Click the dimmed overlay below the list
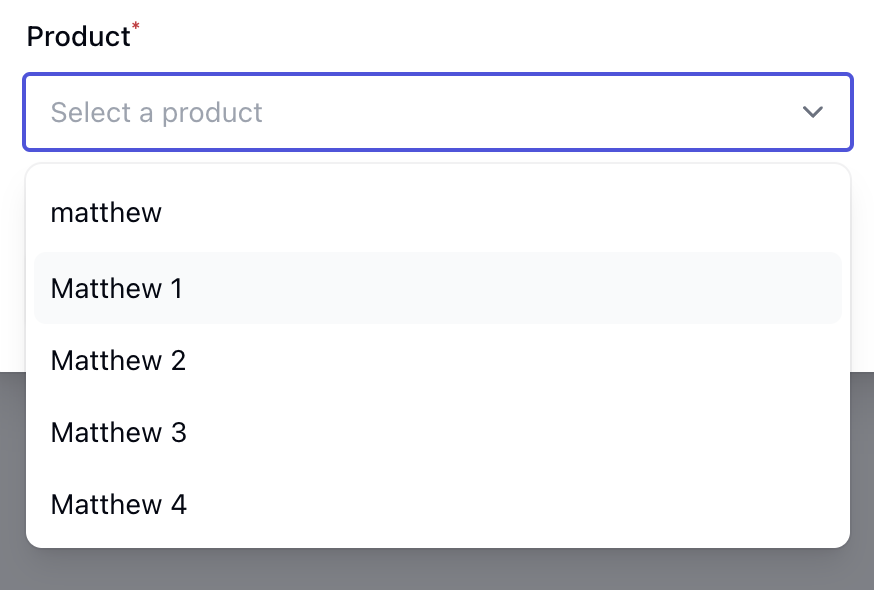 (437, 570)
